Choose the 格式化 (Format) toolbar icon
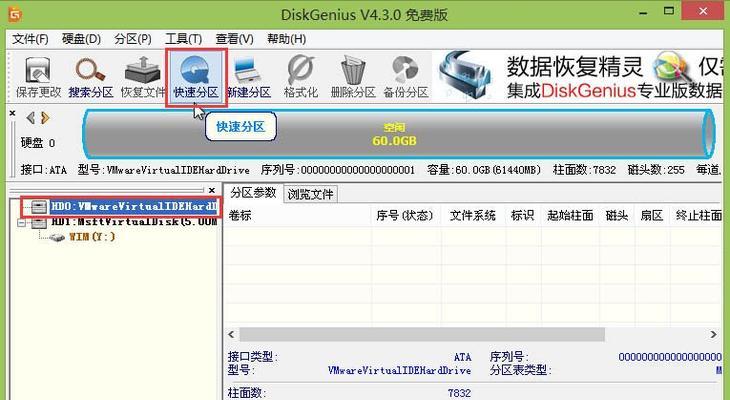The width and height of the screenshot is (730, 400). pos(301,77)
